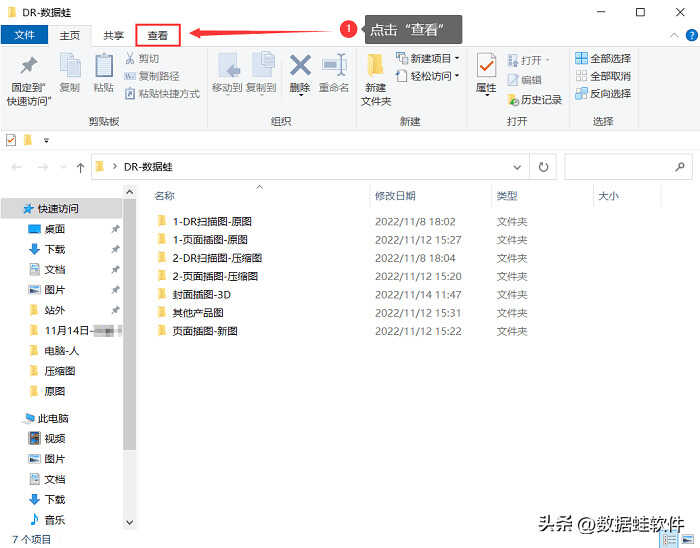Expand the address bar history dropdown
This screenshot has height=548, width=700.
pyautogui.click(x=517, y=167)
